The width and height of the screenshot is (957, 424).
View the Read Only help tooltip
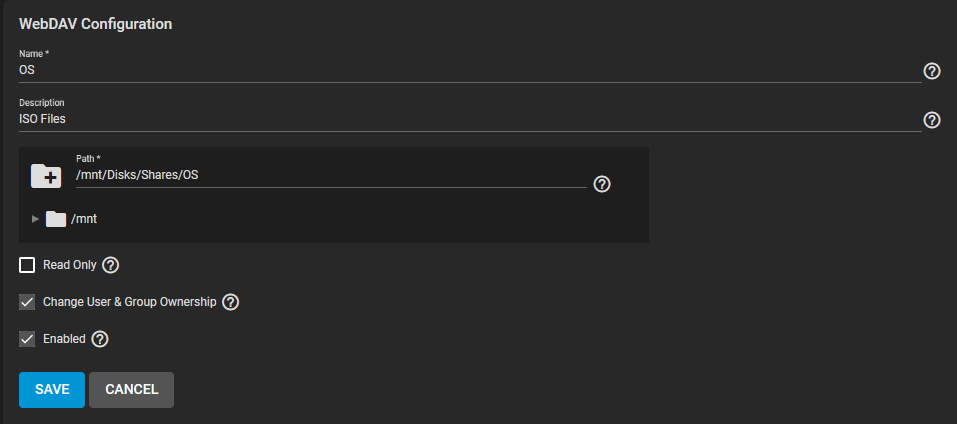click(110, 265)
